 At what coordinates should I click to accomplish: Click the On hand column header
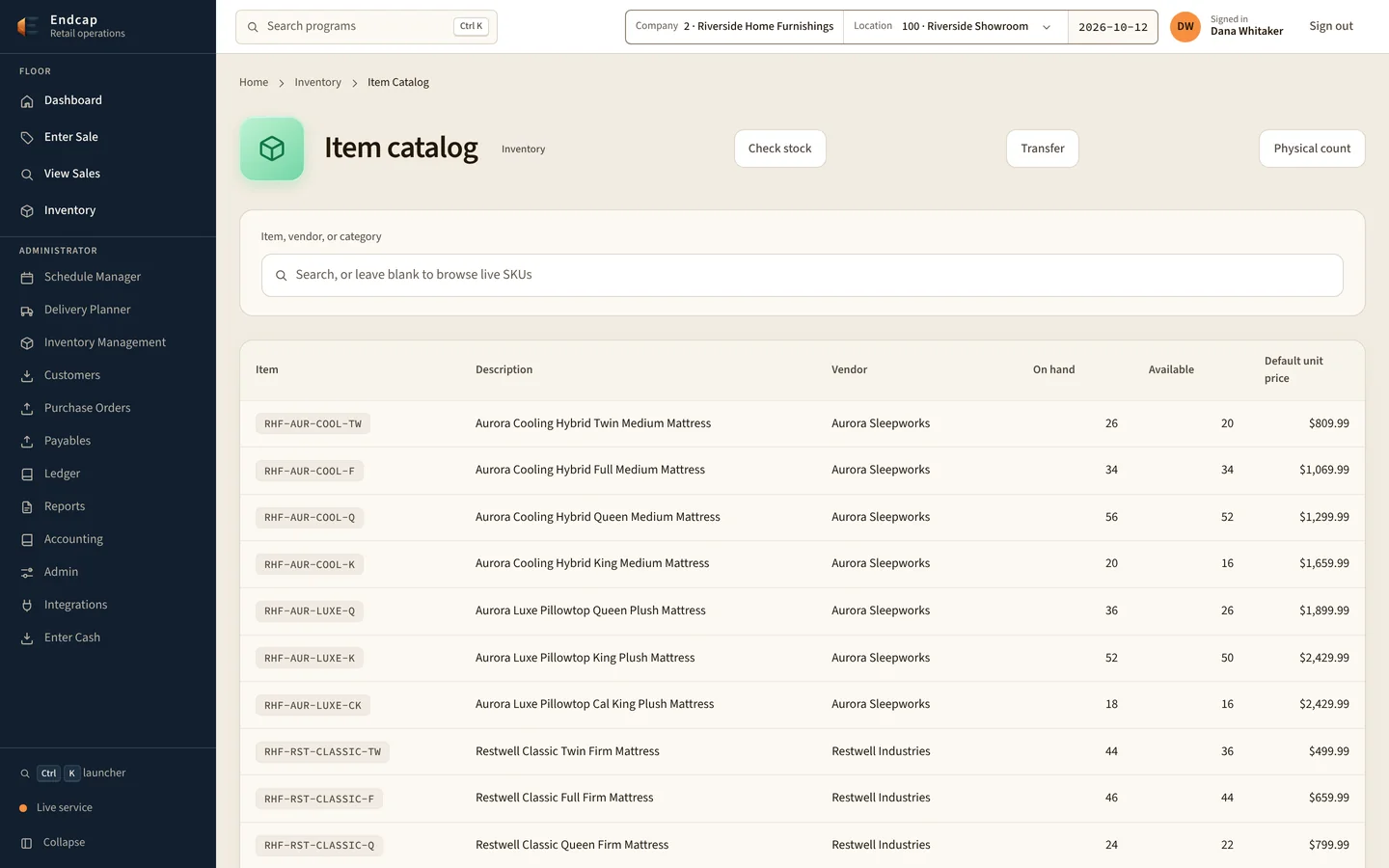coord(1053,370)
